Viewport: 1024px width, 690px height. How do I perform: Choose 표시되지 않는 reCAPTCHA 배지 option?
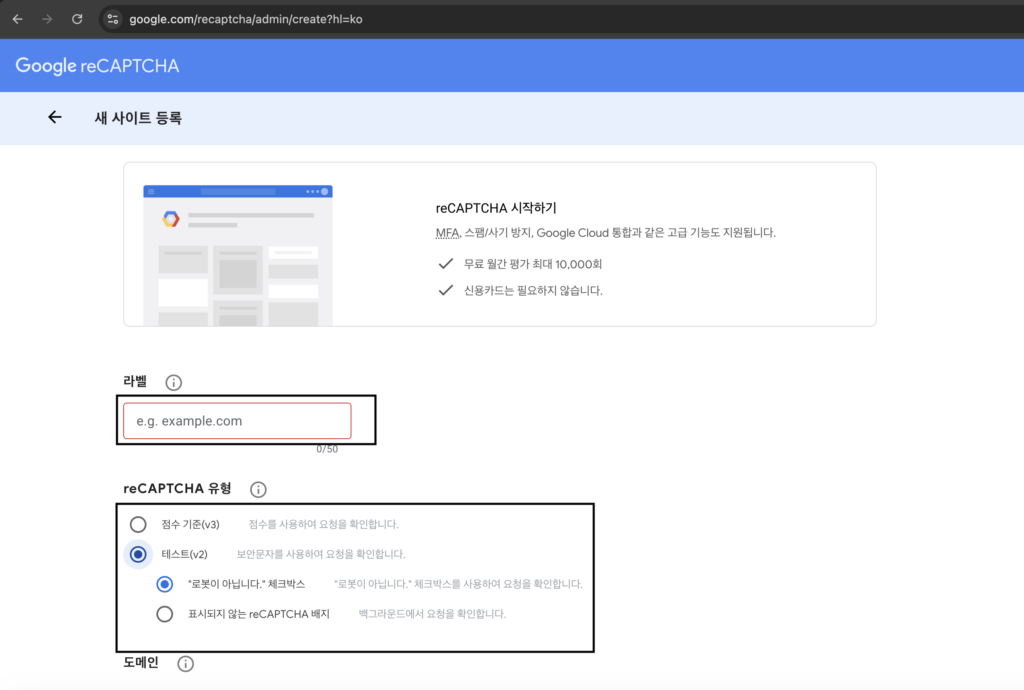click(x=165, y=614)
